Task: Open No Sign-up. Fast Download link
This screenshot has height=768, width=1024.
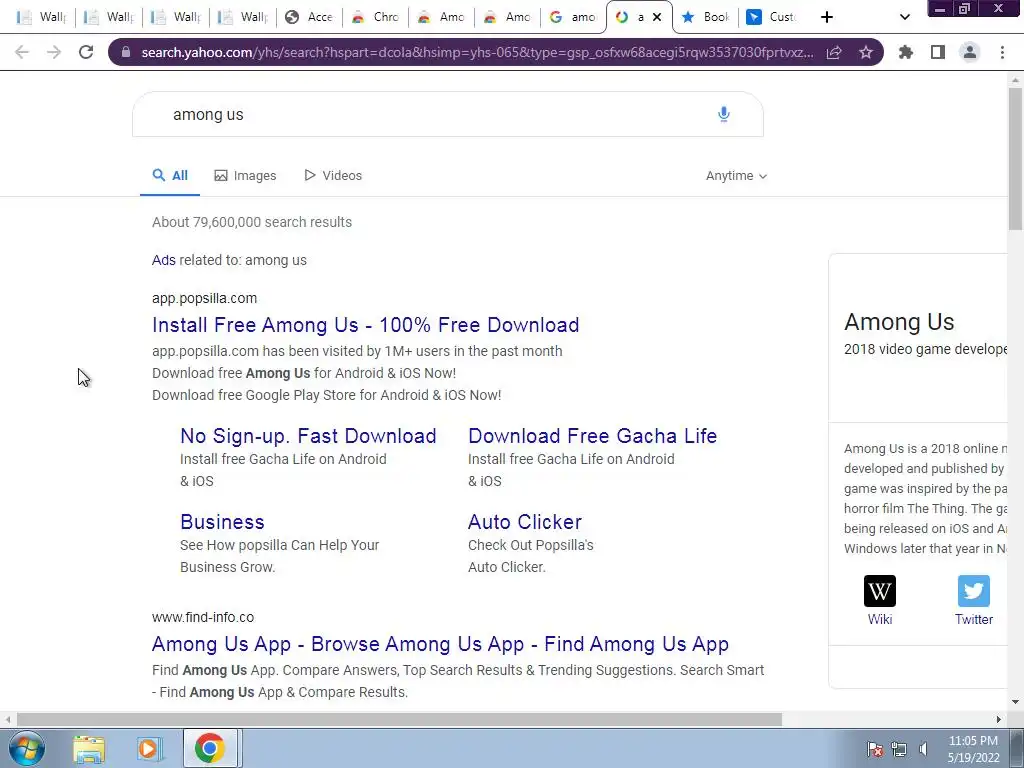Action: 308,436
